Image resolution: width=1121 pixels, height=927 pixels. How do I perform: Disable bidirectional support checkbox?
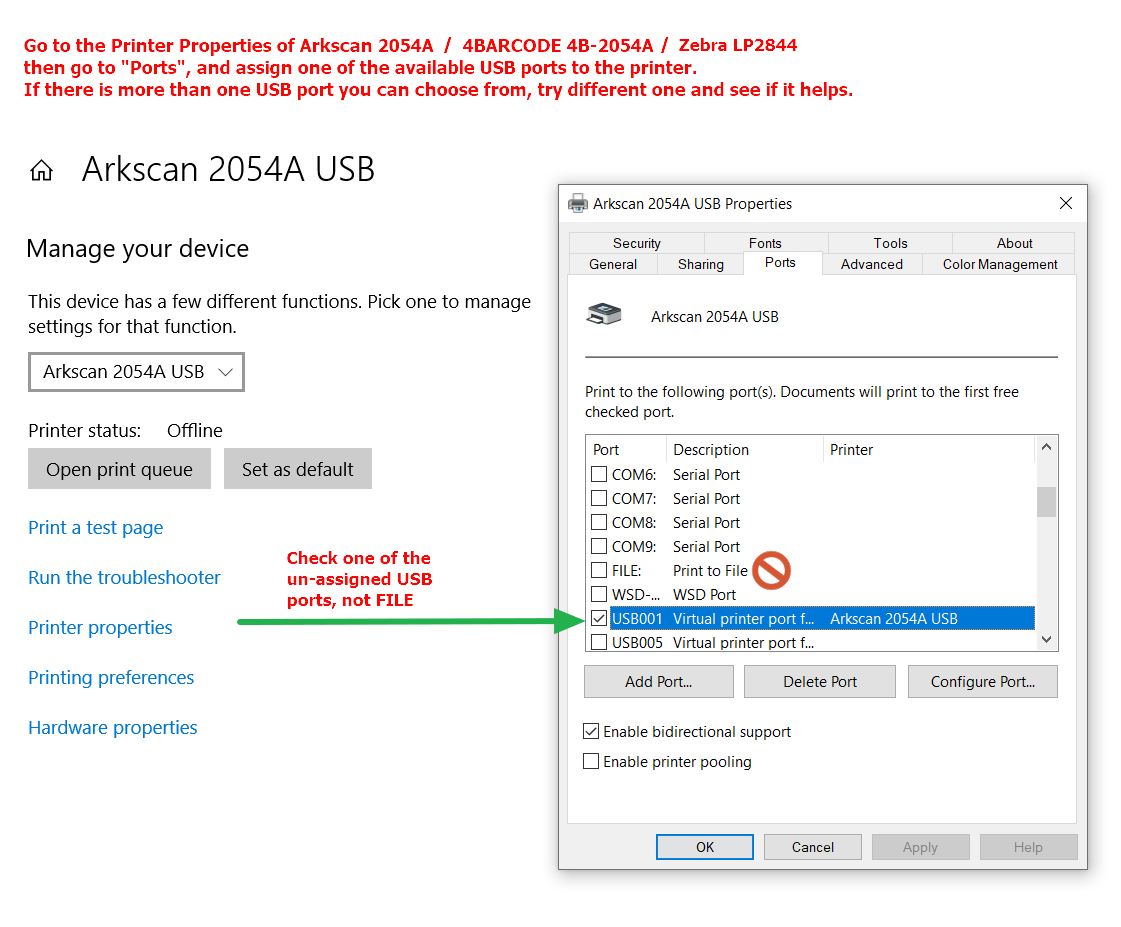(591, 731)
